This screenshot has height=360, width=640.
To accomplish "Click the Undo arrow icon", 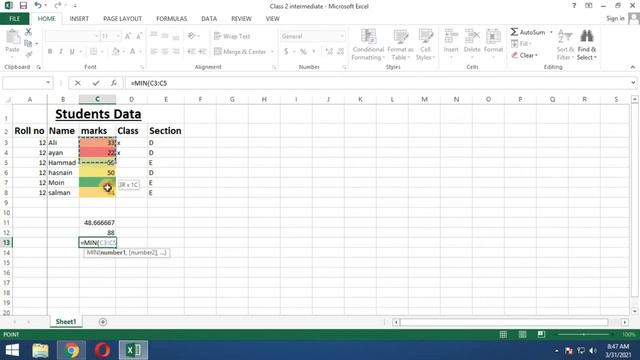I will 38,5.
